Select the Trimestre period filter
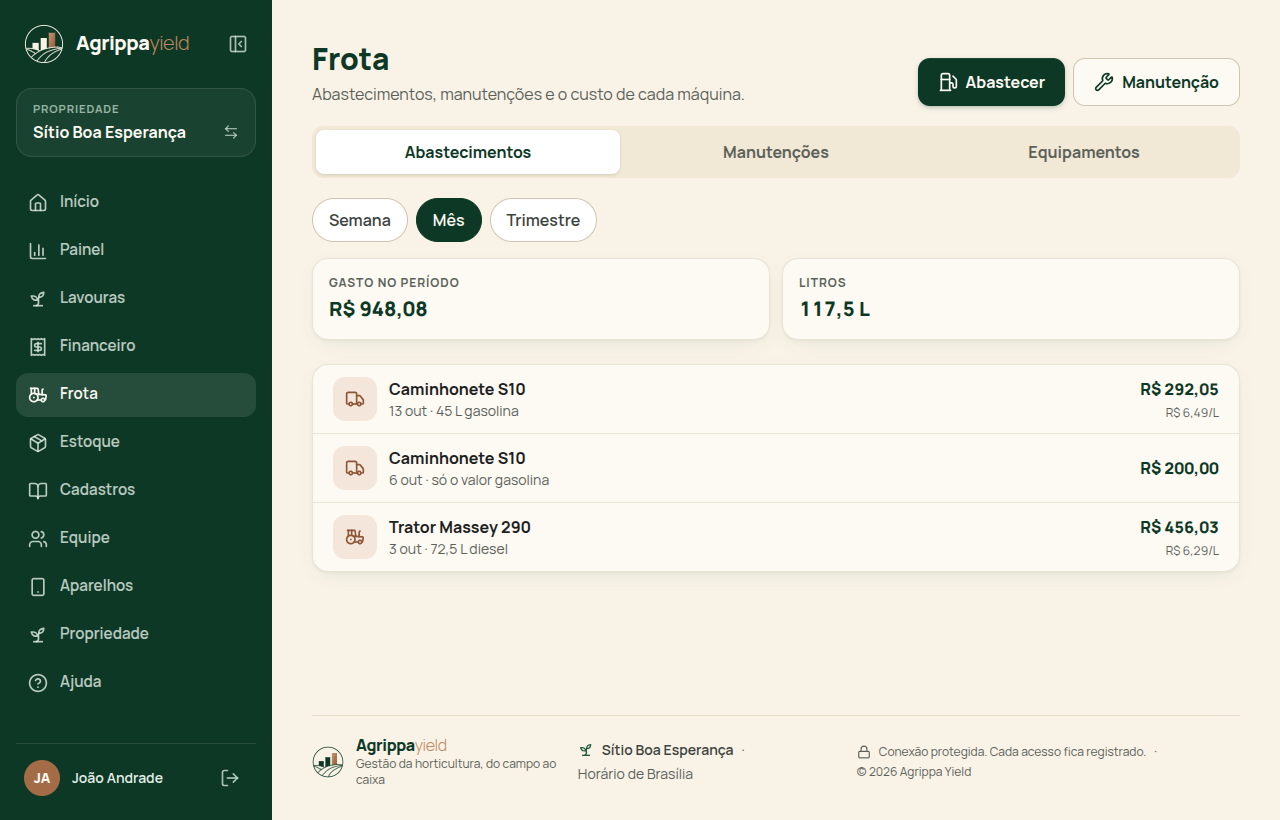Screen dimensions: 1280x820 pos(543,220)
